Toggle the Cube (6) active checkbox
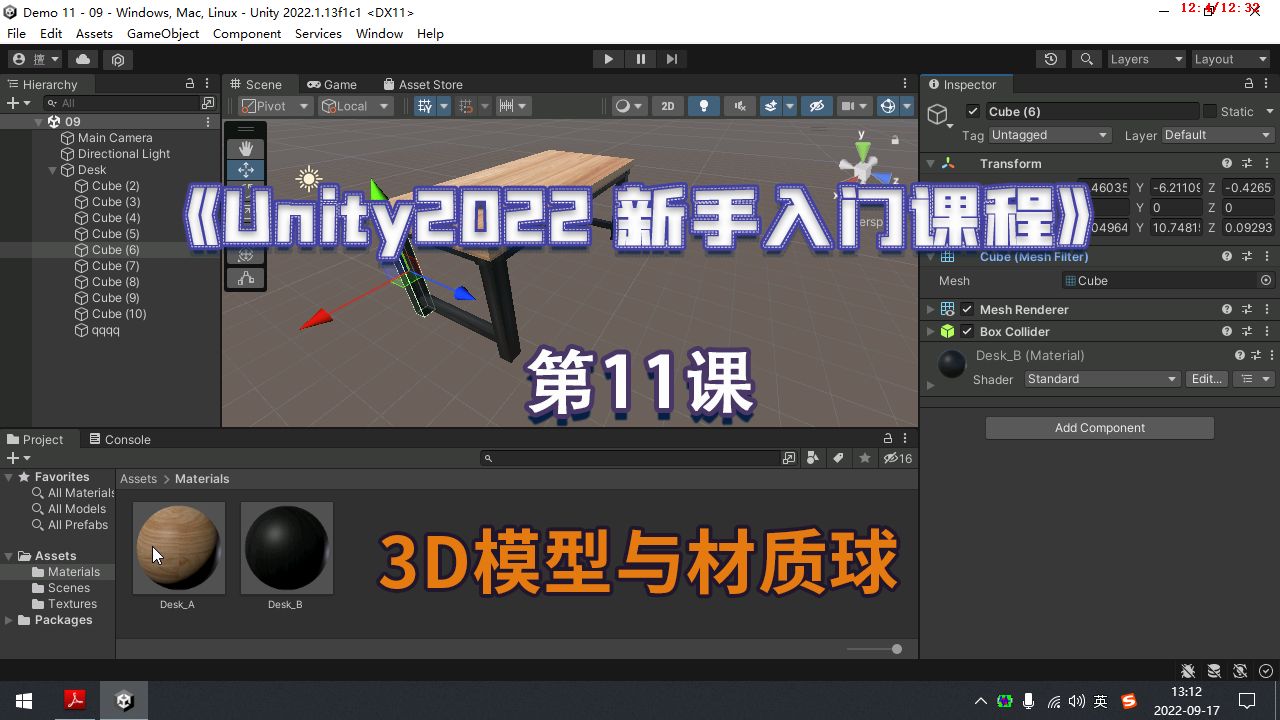Screen dimensions: 1280x720 [973, 111]
